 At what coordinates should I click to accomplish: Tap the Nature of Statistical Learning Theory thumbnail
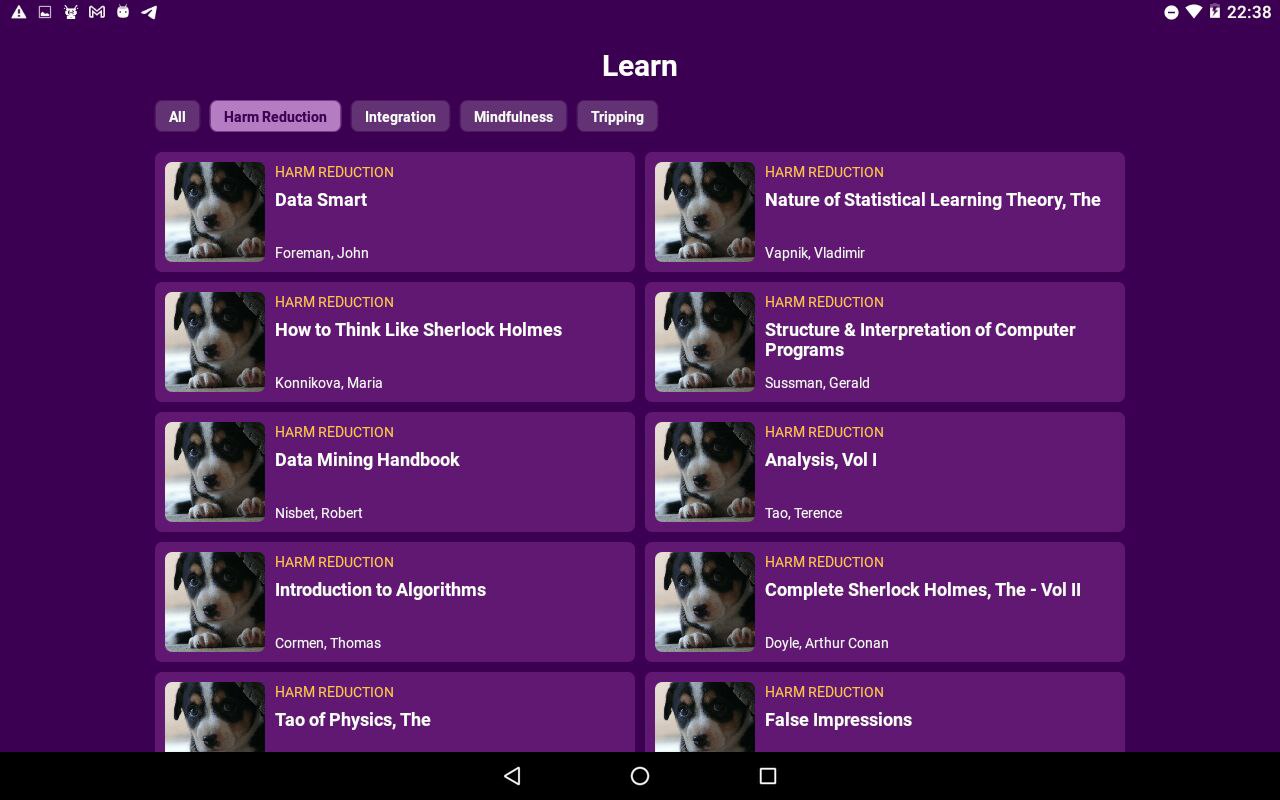[x=705, y=212]
